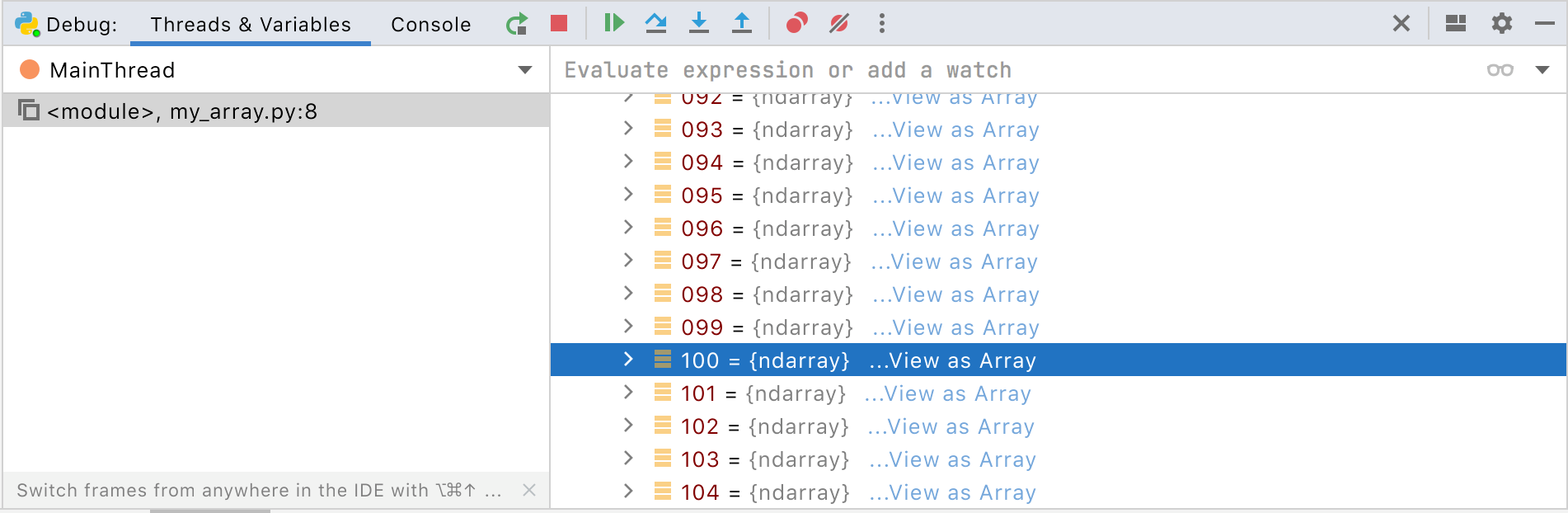Click the array icon of variable 097
1568x513 pixels.
click(x=662, y=261)
